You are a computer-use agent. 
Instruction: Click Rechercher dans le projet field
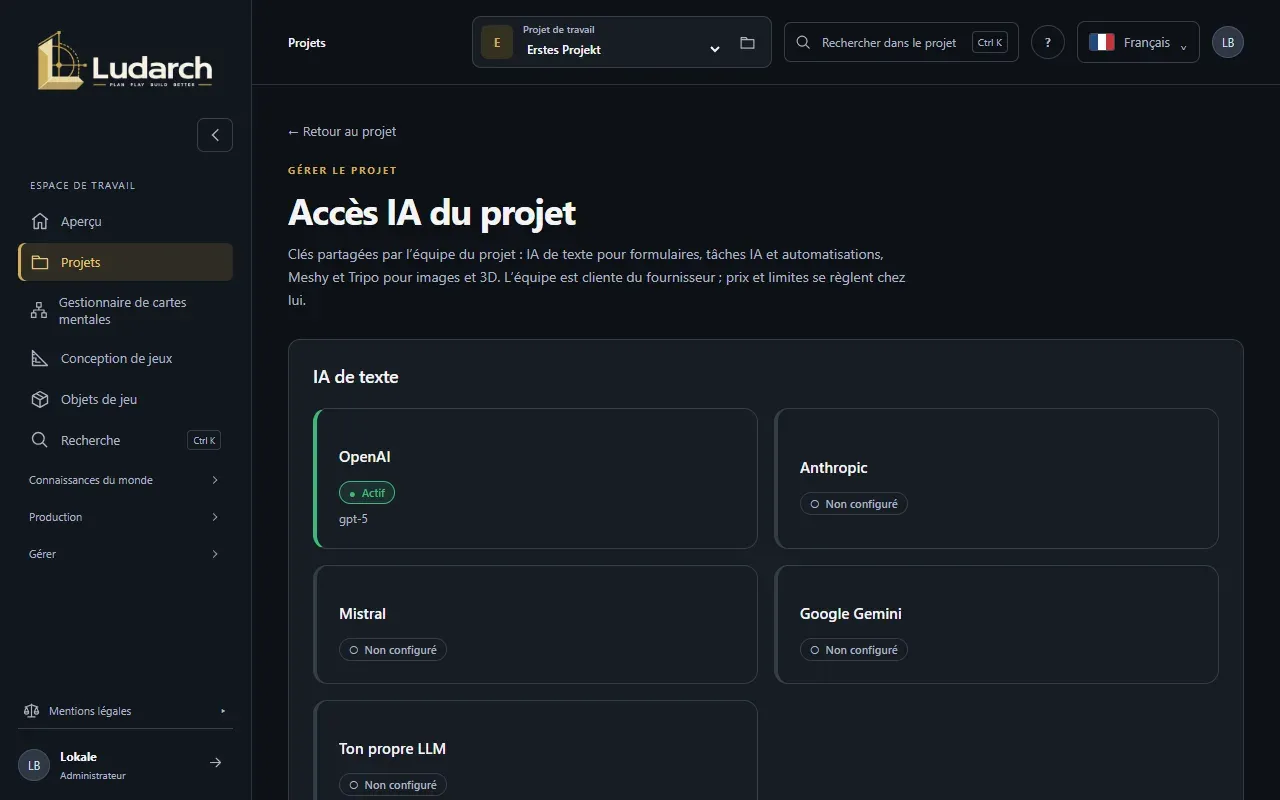(x=901, y=42)
